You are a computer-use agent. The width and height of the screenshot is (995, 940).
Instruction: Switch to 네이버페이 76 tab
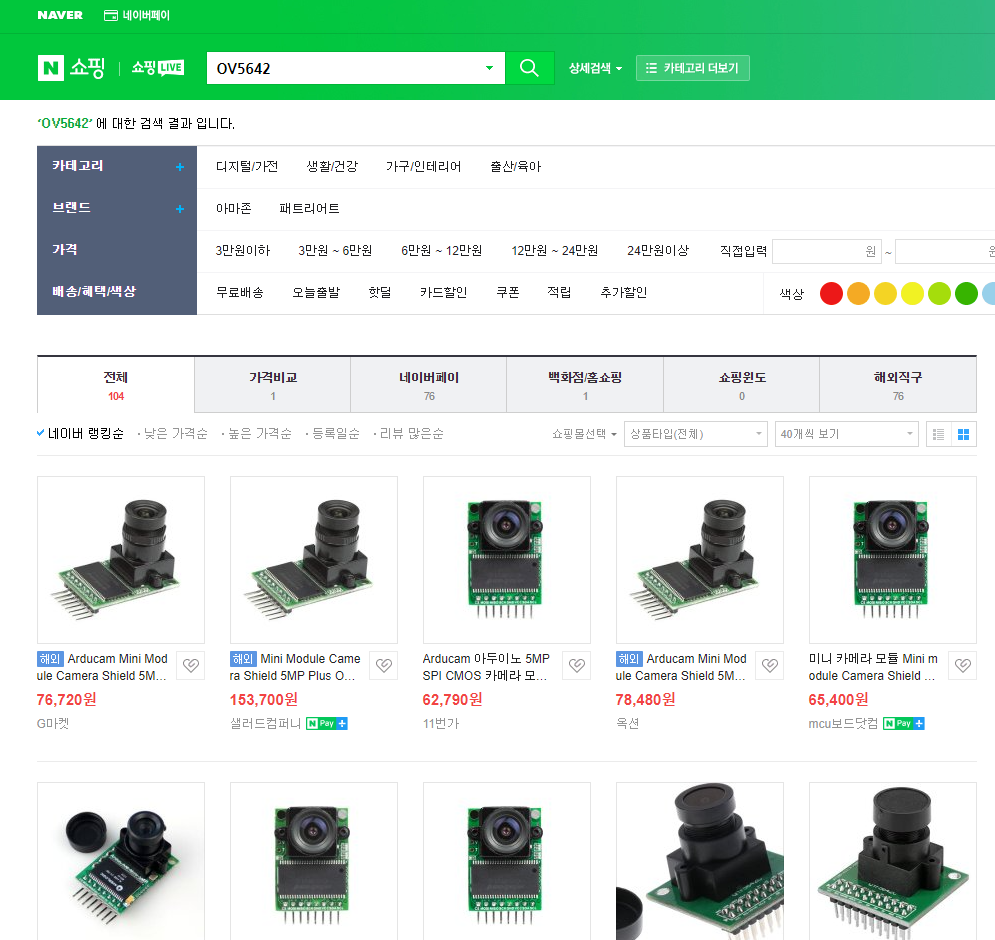pyautogui.click(x=428, y=385)
